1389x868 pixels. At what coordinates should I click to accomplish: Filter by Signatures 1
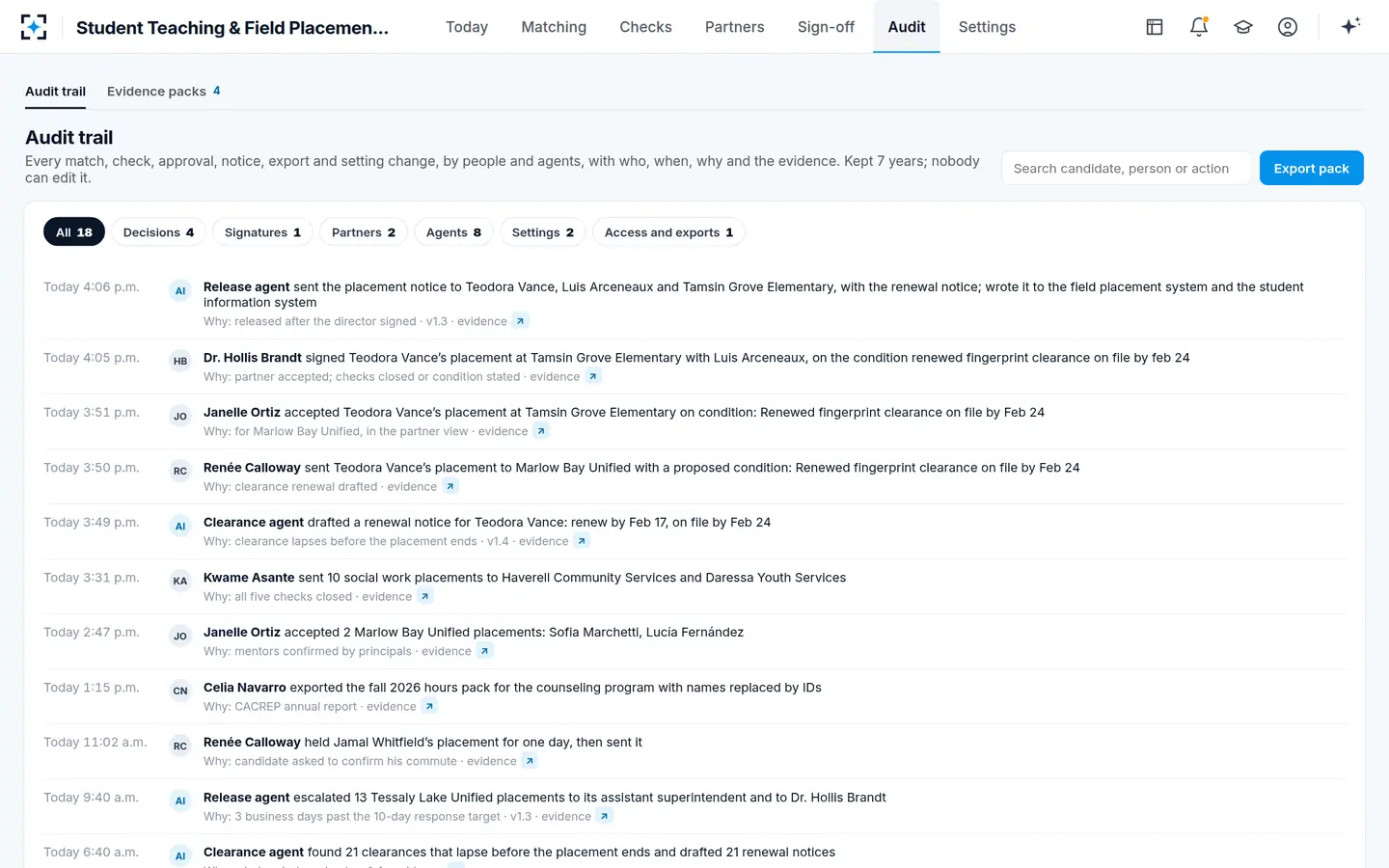262,232
